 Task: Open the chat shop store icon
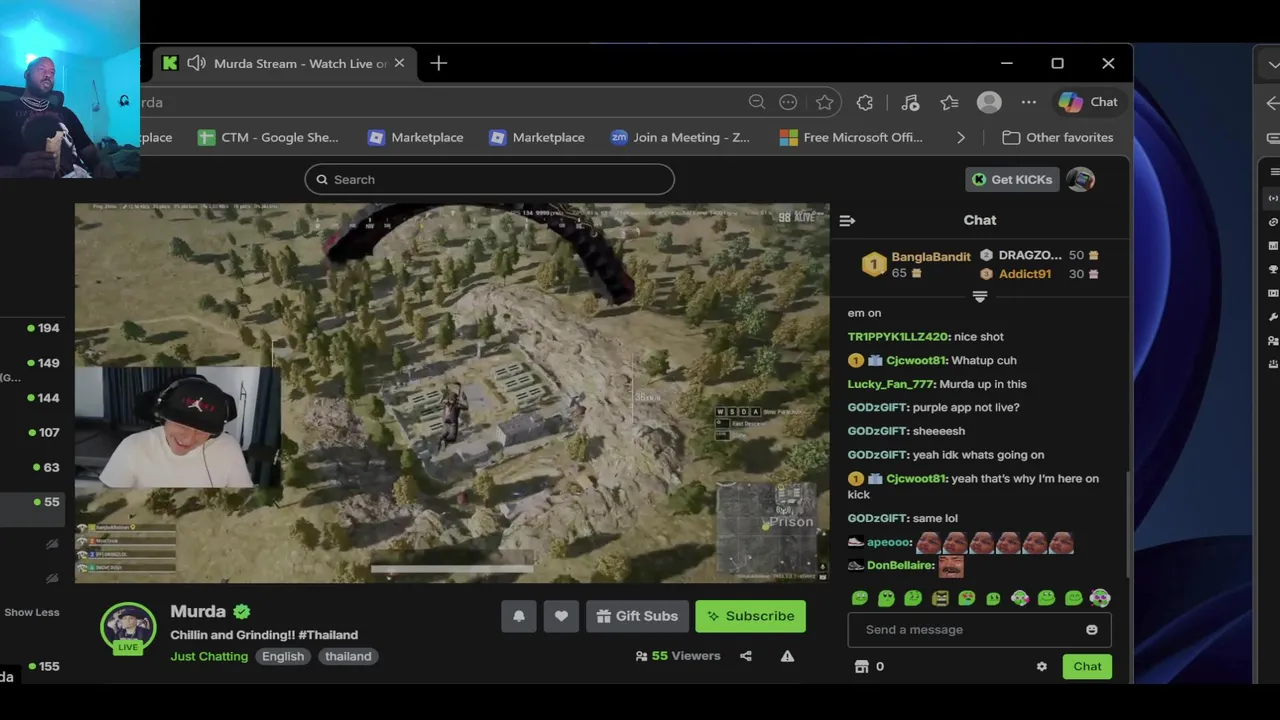pyautogui.click(x=861, y=667)
